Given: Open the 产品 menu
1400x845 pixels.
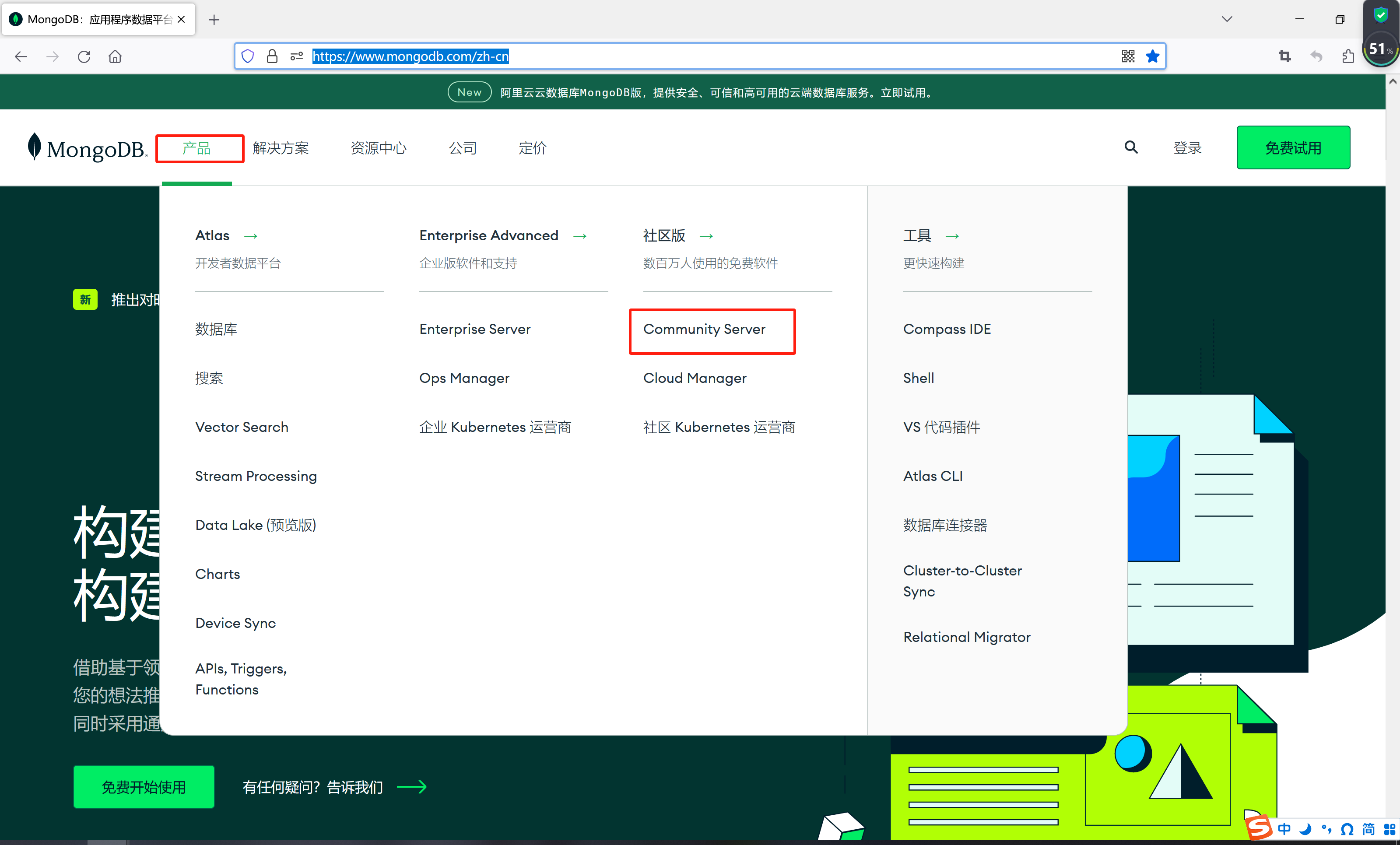Looking at the screenshot, I should (x=196, y=148).
